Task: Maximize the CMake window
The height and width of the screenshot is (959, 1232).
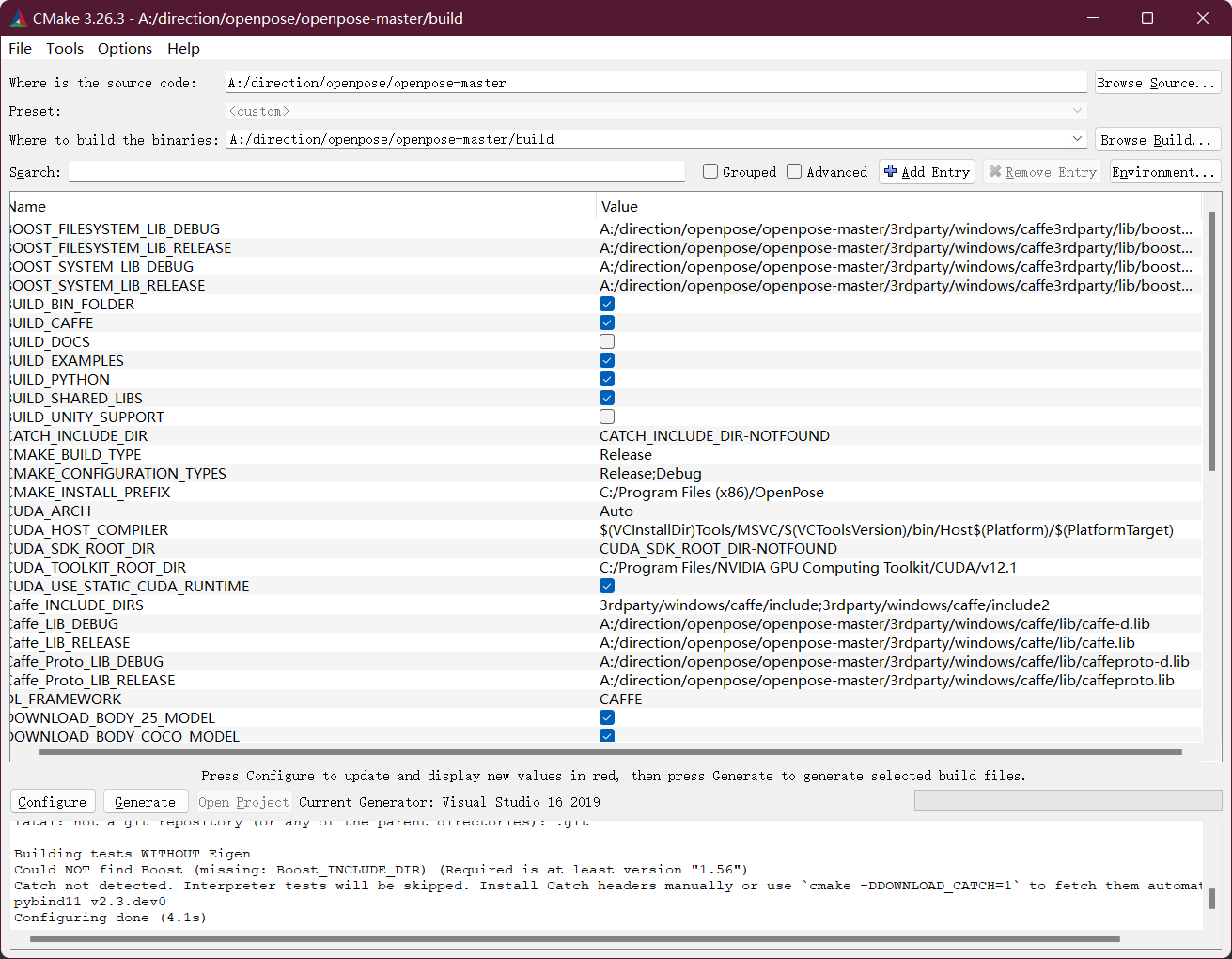Action: click(x=1147, y=18)
